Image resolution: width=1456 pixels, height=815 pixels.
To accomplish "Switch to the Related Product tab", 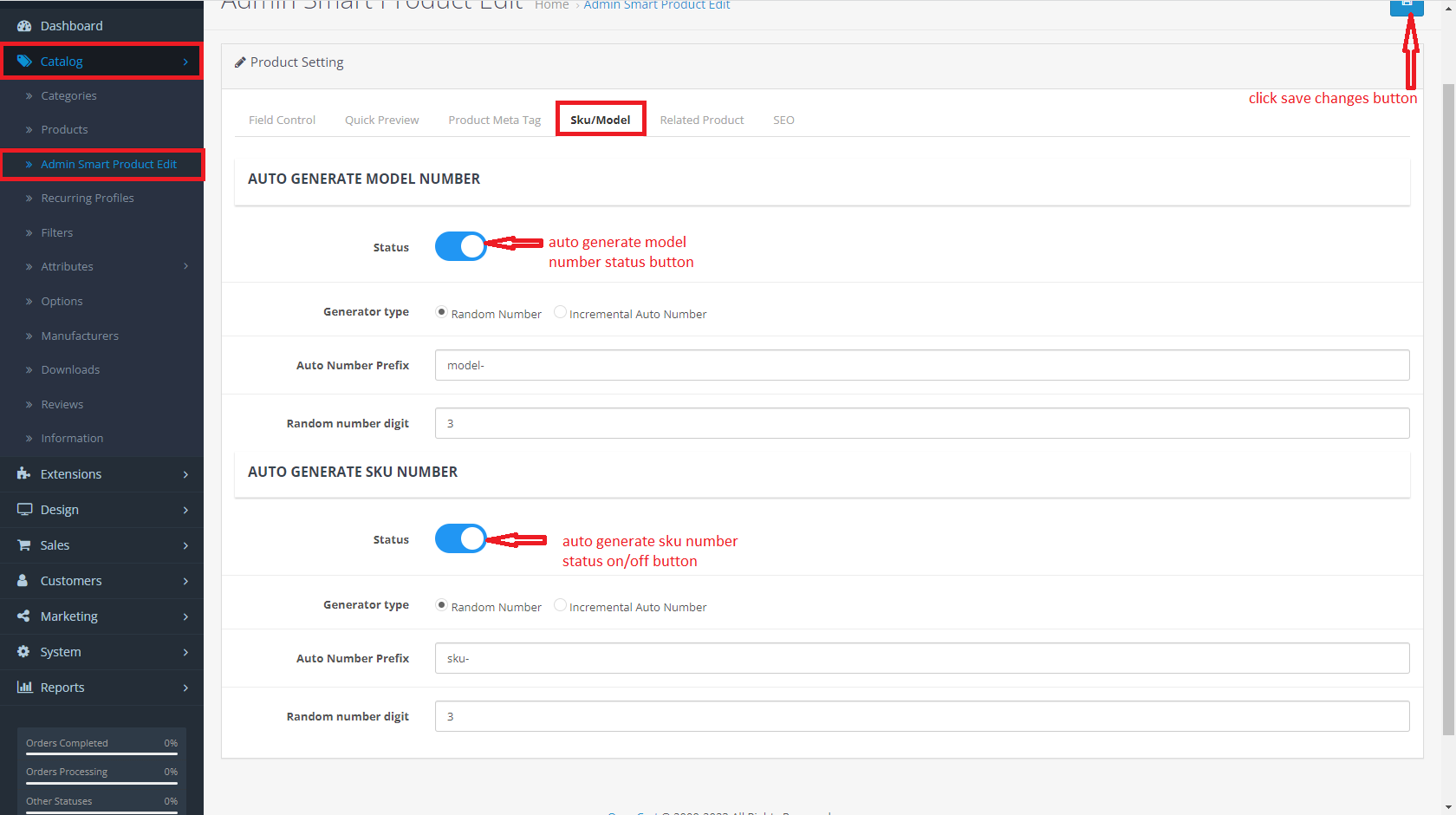I will (x=702, y=119).
